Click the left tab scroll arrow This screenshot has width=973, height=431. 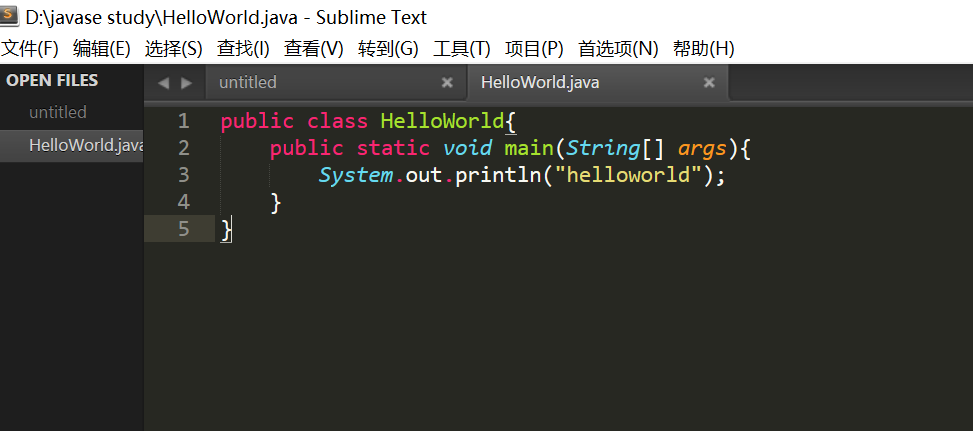tap(163, 83)
